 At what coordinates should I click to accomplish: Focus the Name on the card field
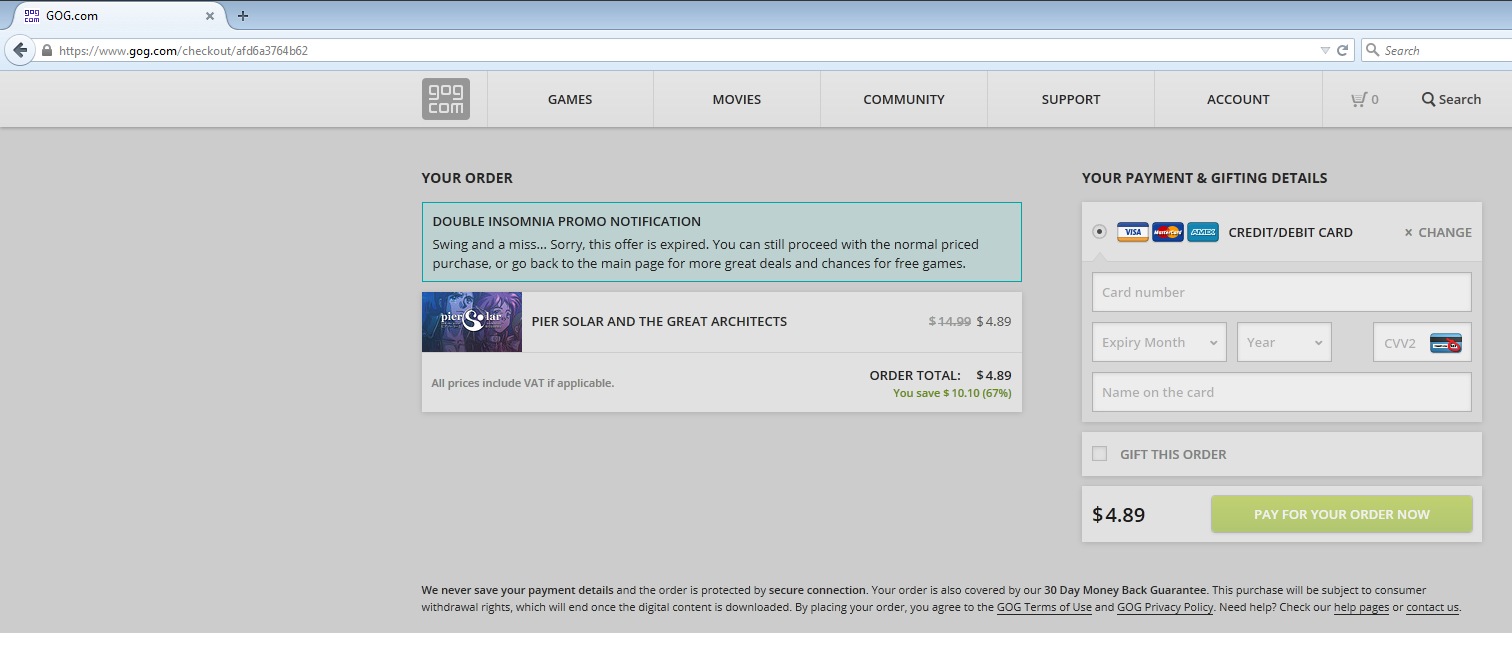1282,392
